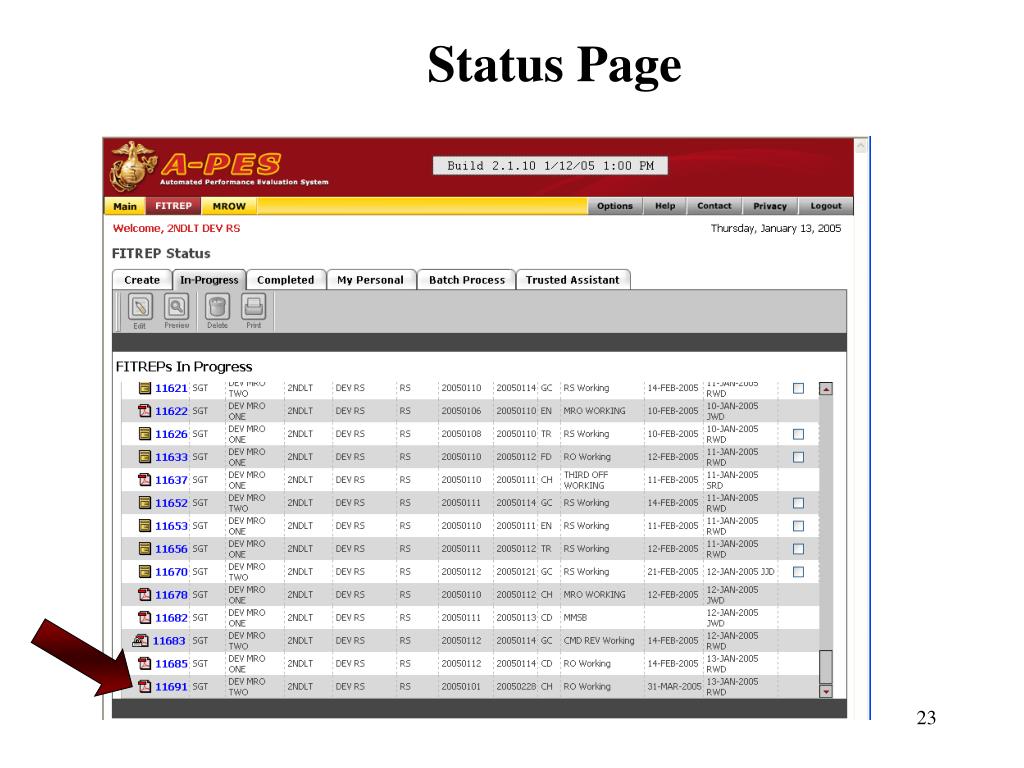Click the A-PES eagle globe emblem logo

[133, 166]
